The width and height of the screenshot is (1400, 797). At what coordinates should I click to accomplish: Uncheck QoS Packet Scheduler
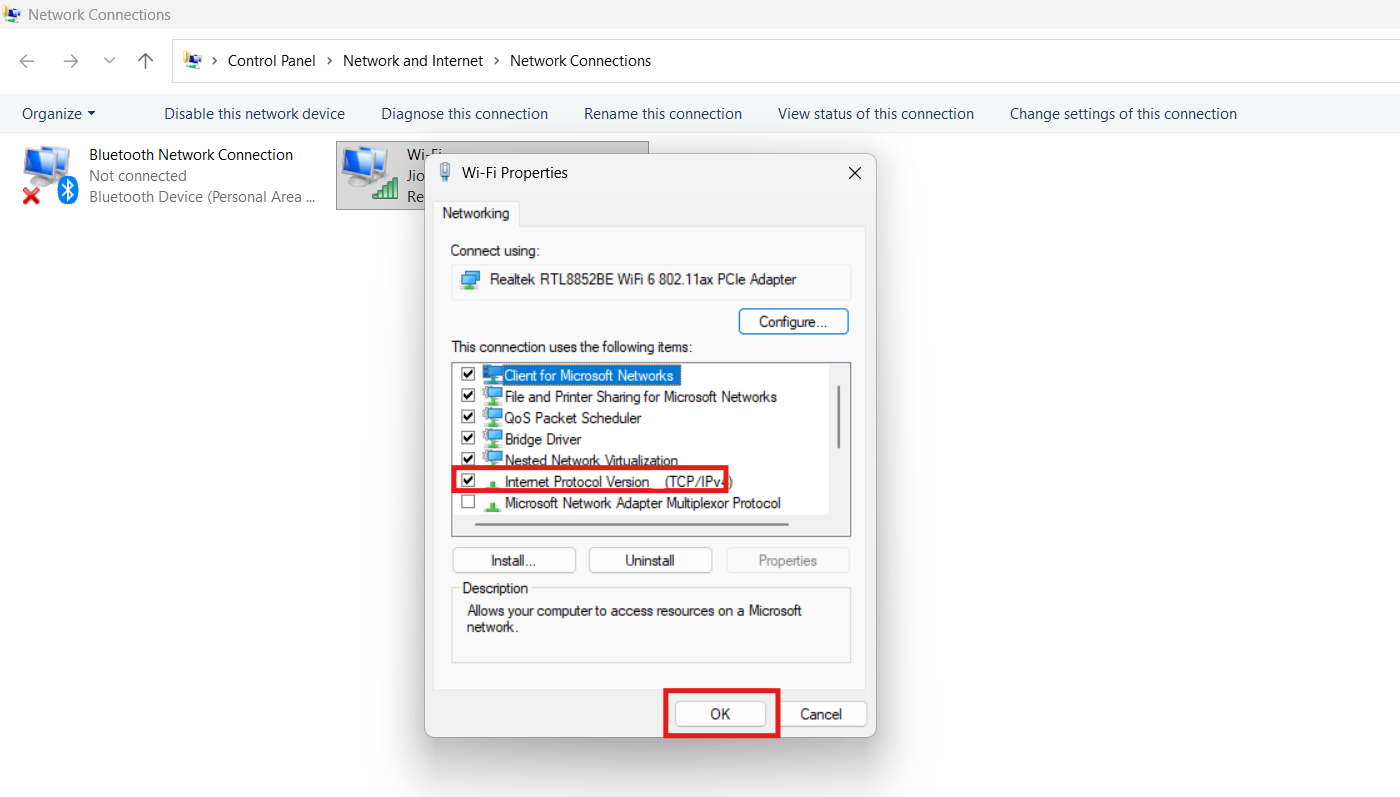(x=467, y=417)
